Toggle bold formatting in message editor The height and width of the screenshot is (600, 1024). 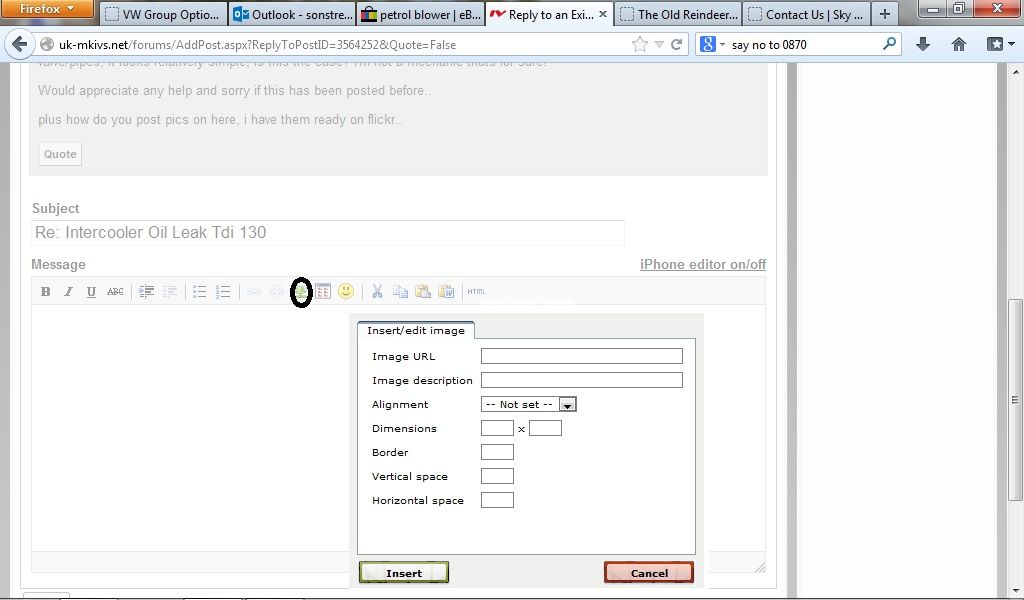point(45,292)
